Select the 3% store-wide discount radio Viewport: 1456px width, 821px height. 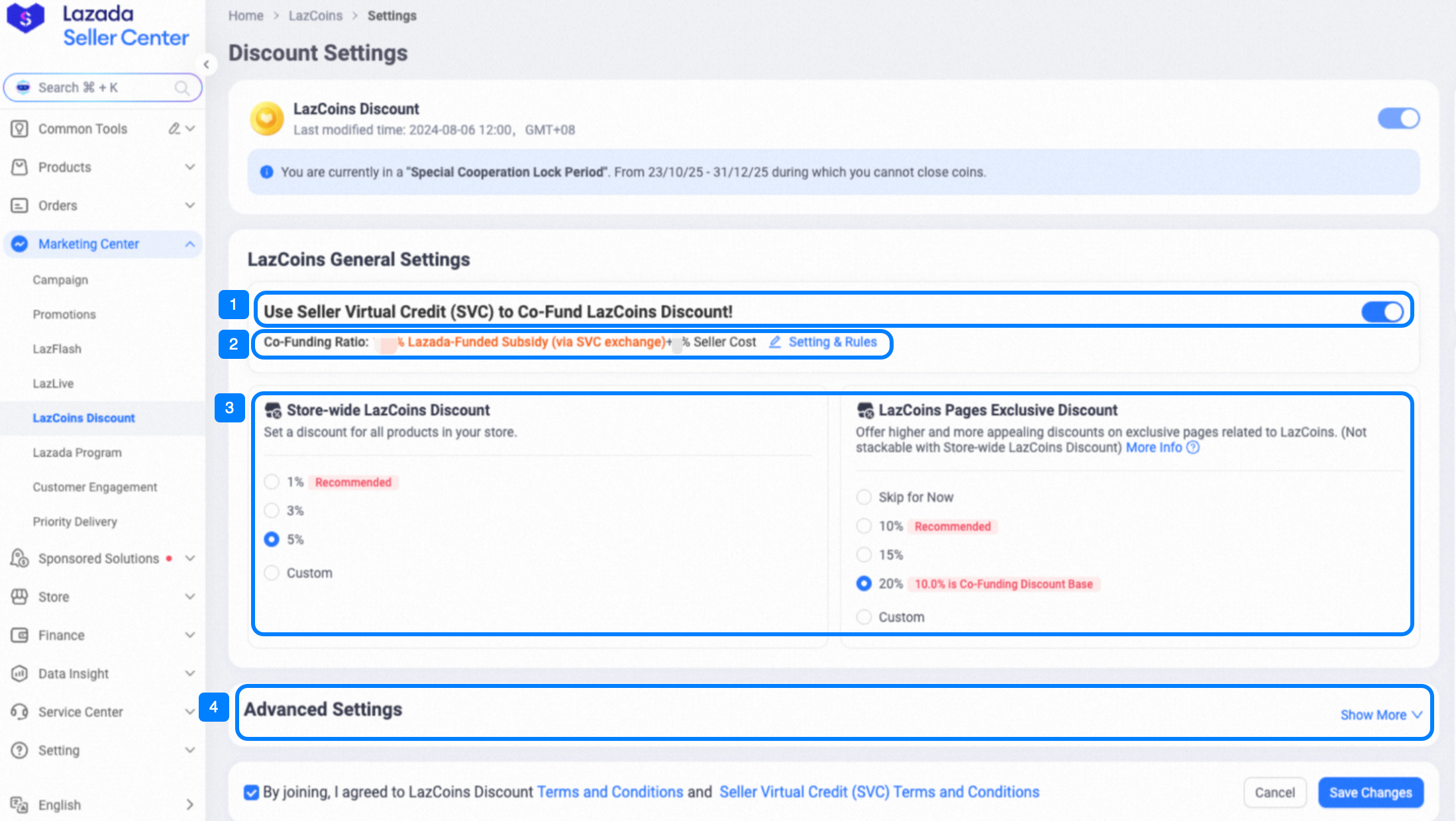[x=272, y=510]
